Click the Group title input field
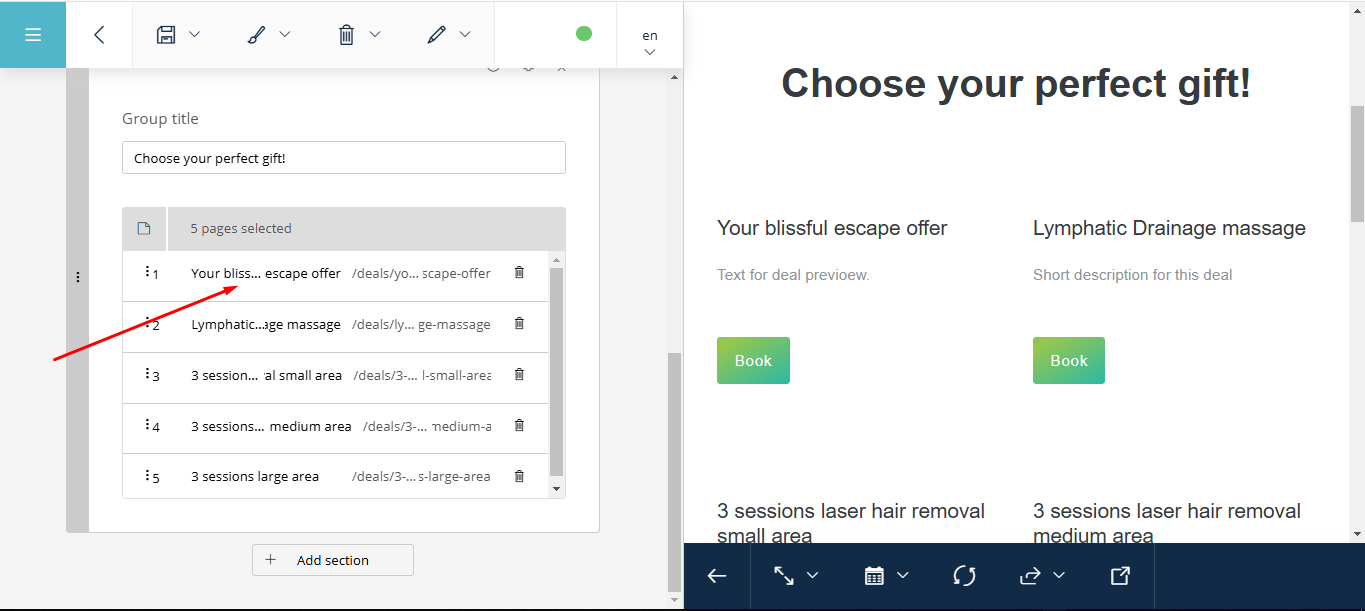 (343, 158)
